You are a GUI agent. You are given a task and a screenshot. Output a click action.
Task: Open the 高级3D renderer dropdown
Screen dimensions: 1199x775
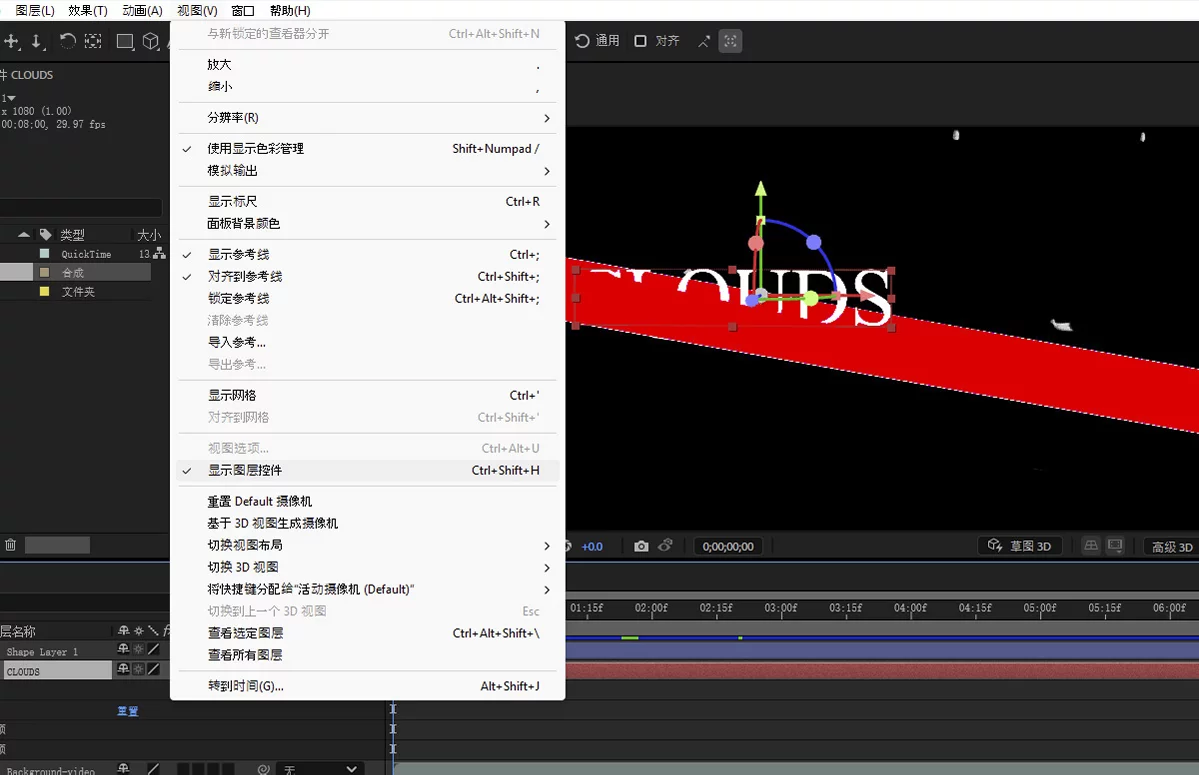pyautogui.click(x=1171, y=546)
